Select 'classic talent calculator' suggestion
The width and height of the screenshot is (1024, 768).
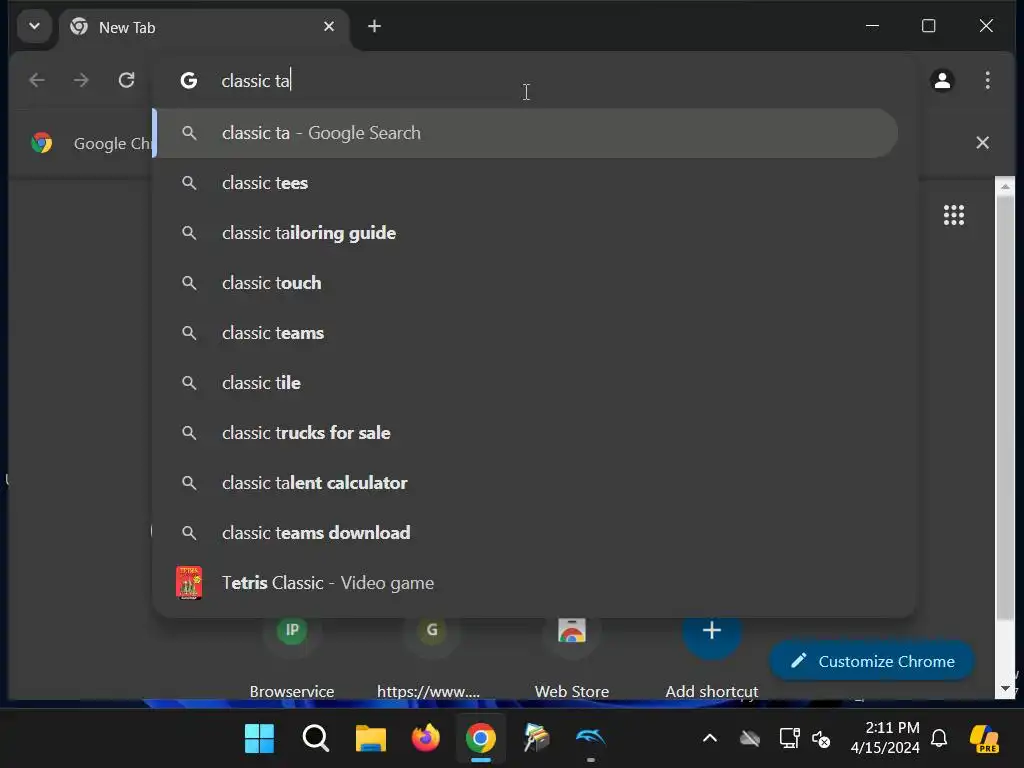tap(526, 483)
